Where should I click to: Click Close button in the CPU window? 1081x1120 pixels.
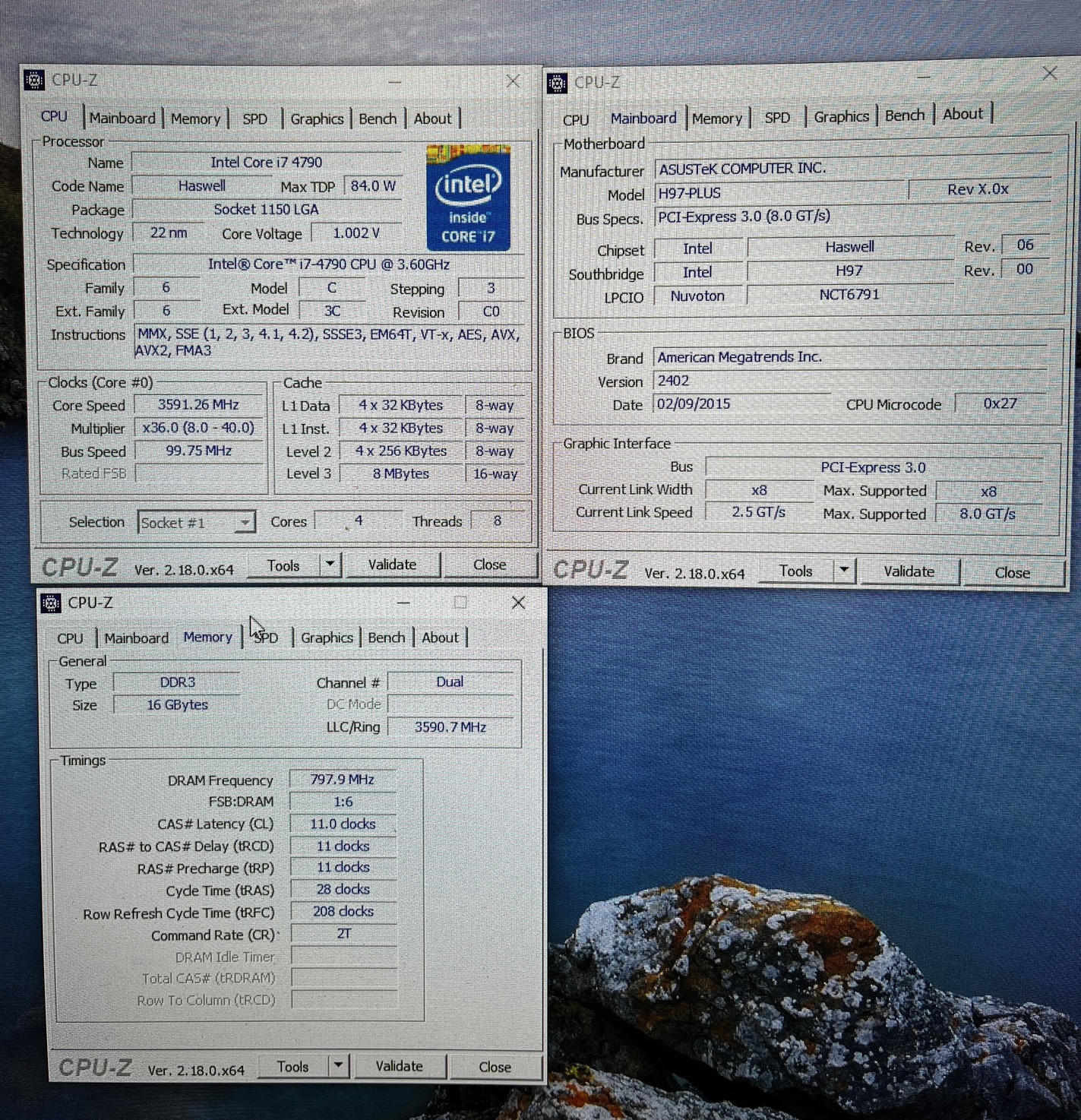click(489, 565)
